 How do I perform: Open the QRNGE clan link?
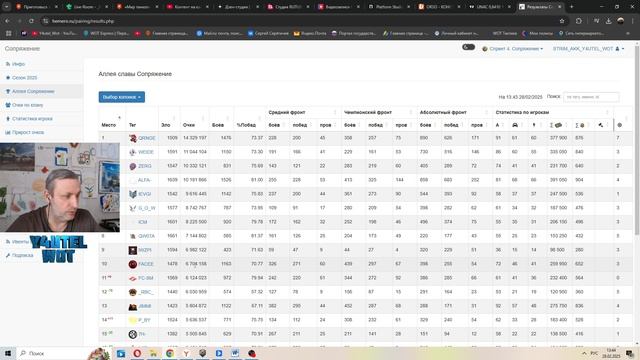click(x=147, y=138)
